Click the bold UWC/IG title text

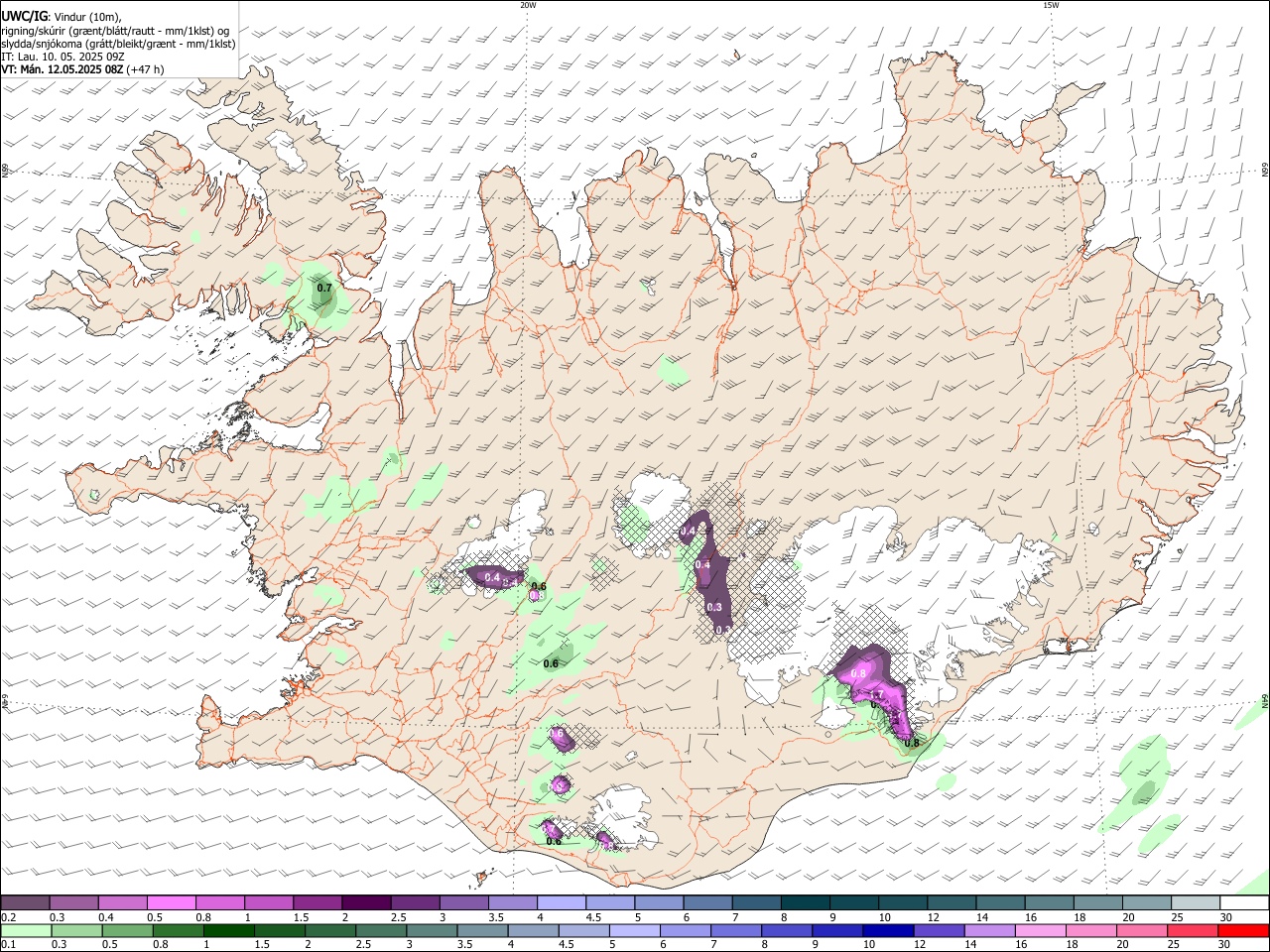[24, 17]
